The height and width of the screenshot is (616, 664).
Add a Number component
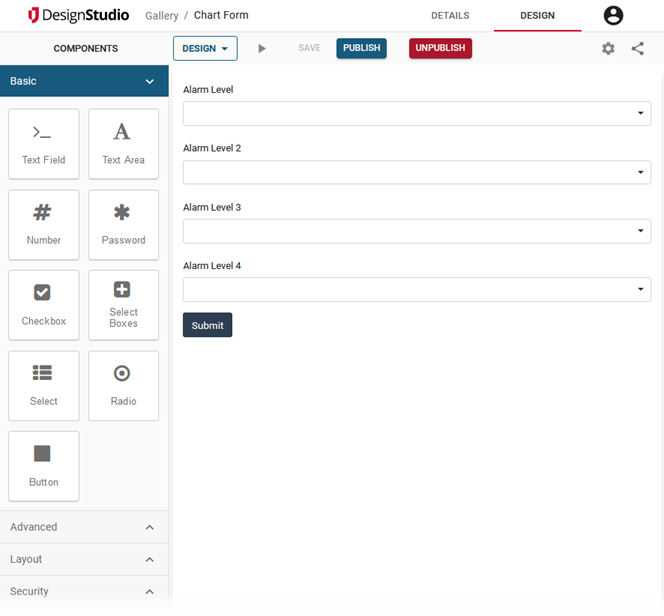coord(44,225)
